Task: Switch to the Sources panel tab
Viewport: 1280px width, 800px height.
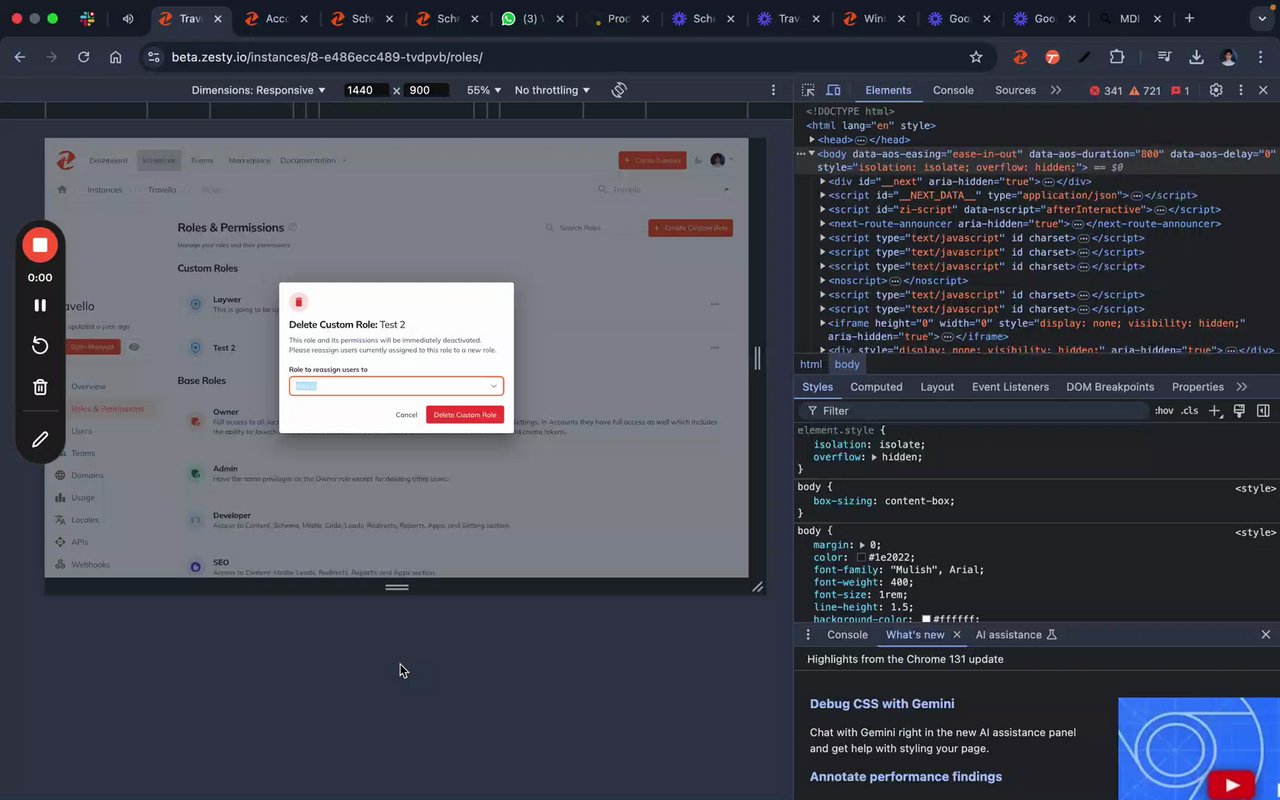Action: pyautogui.click(x=1015, y=90)
